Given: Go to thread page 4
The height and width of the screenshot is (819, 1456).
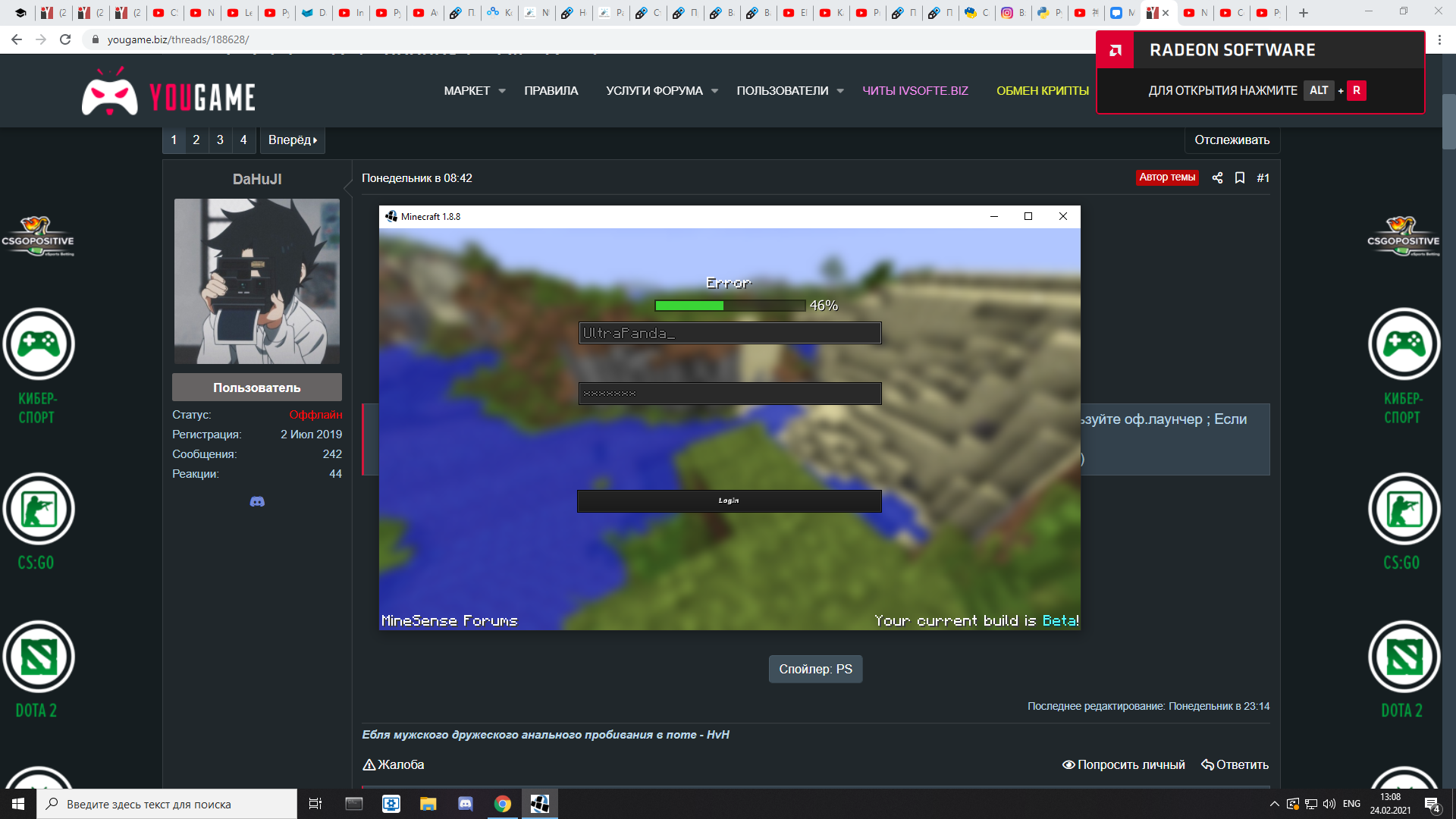Looking at the screenshot, I should point(243,140).
